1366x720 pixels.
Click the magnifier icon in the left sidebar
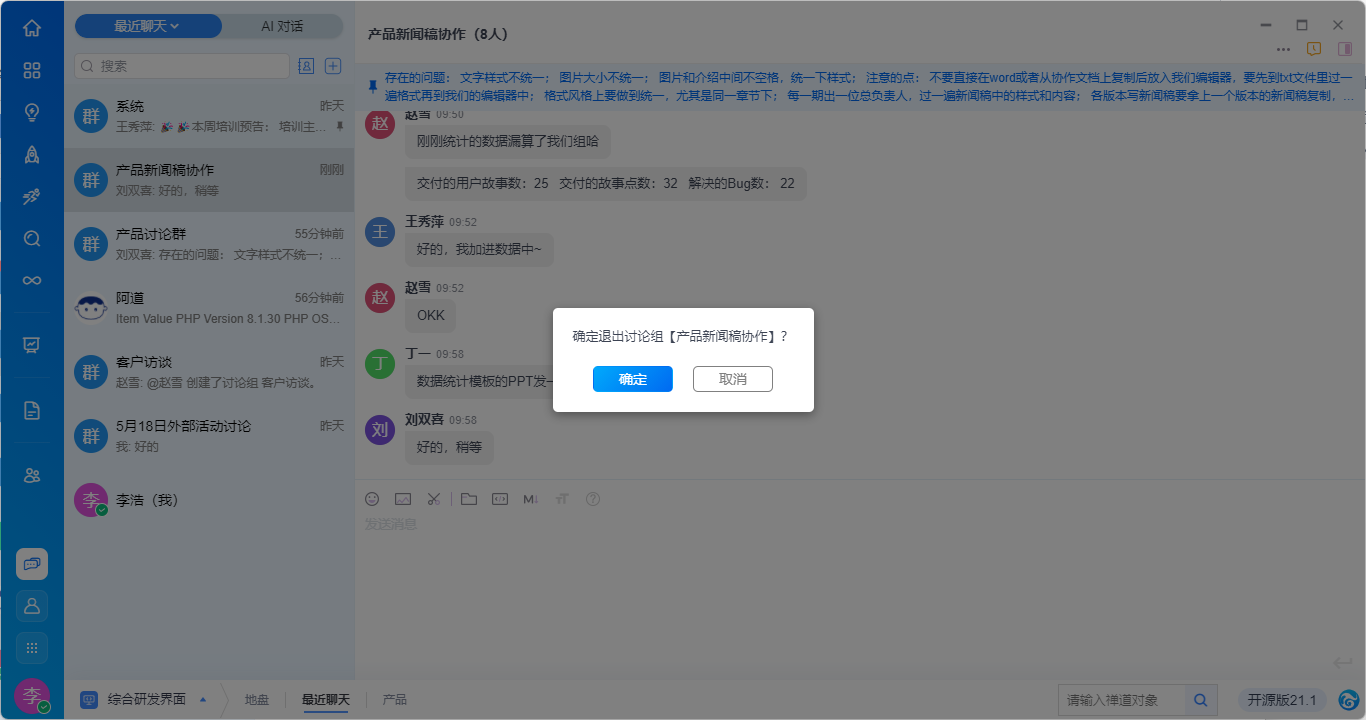pos(32,238)
